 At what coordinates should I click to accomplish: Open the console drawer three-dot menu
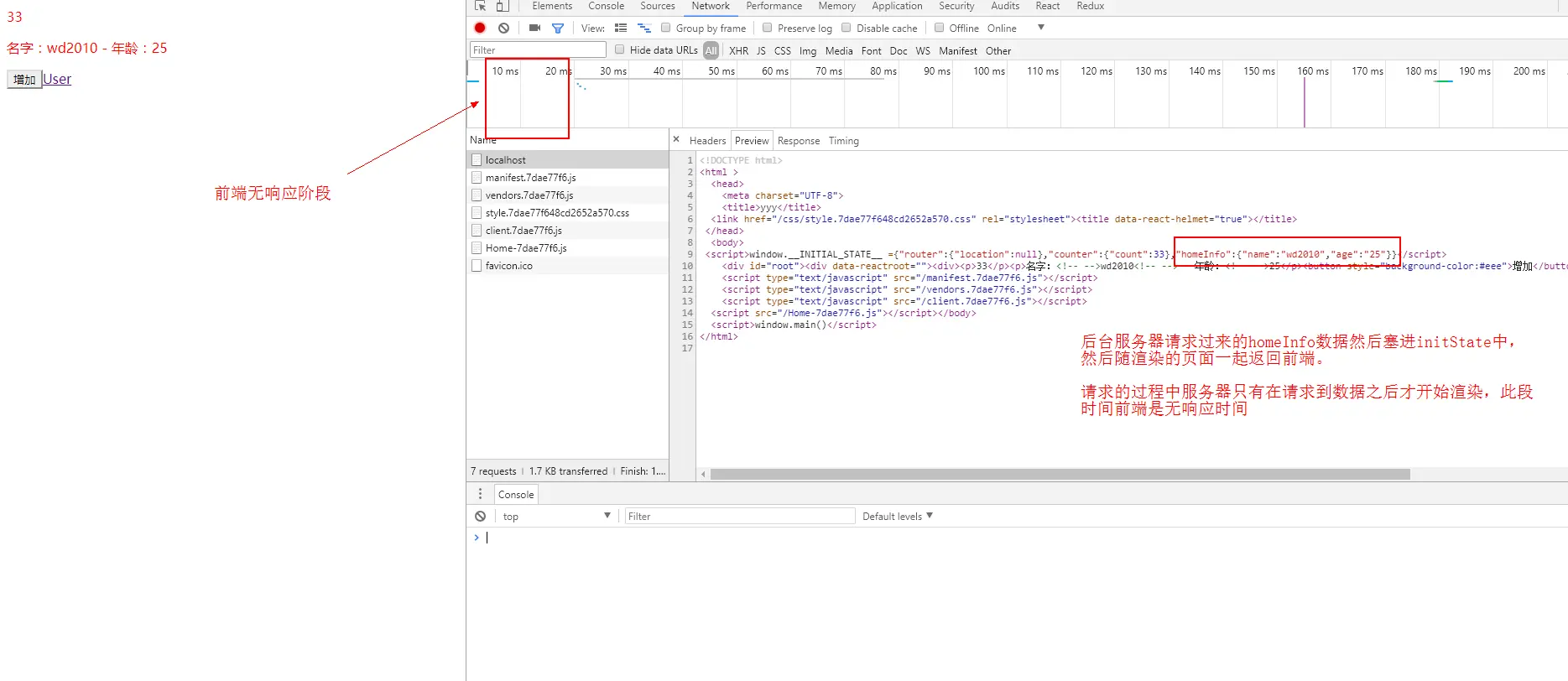click(x=481, y=494)
